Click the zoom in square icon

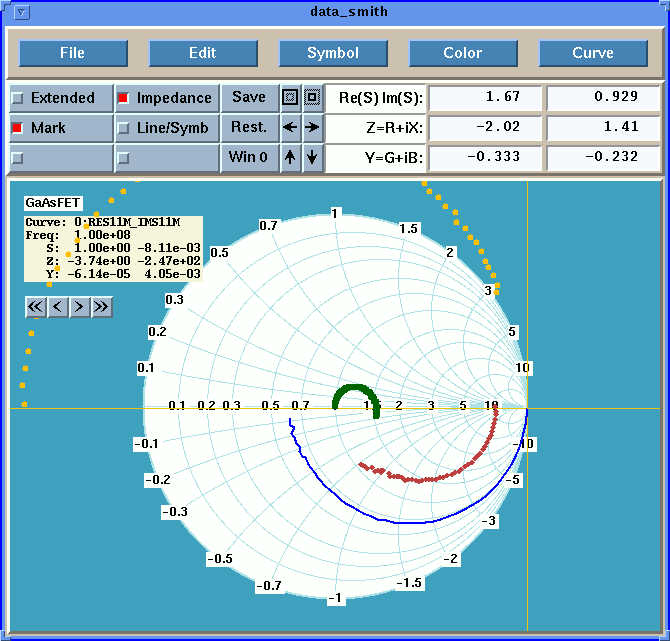[x=312, y=97]
